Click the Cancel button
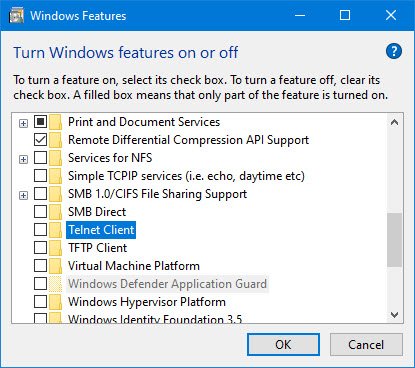415x368 pixels. (x=366, y=345)
